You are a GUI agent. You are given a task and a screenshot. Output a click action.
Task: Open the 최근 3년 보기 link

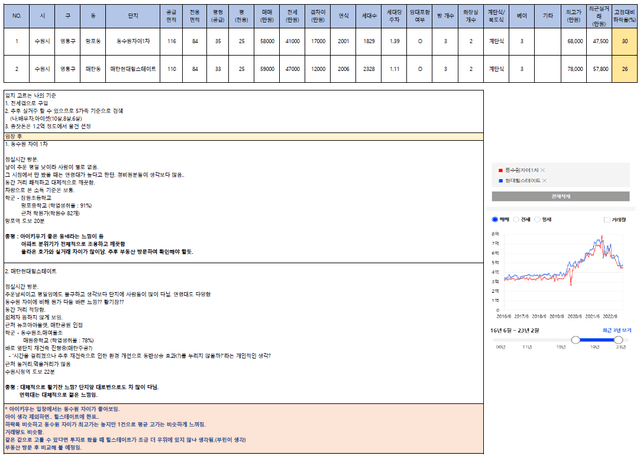tap(617, 330)
